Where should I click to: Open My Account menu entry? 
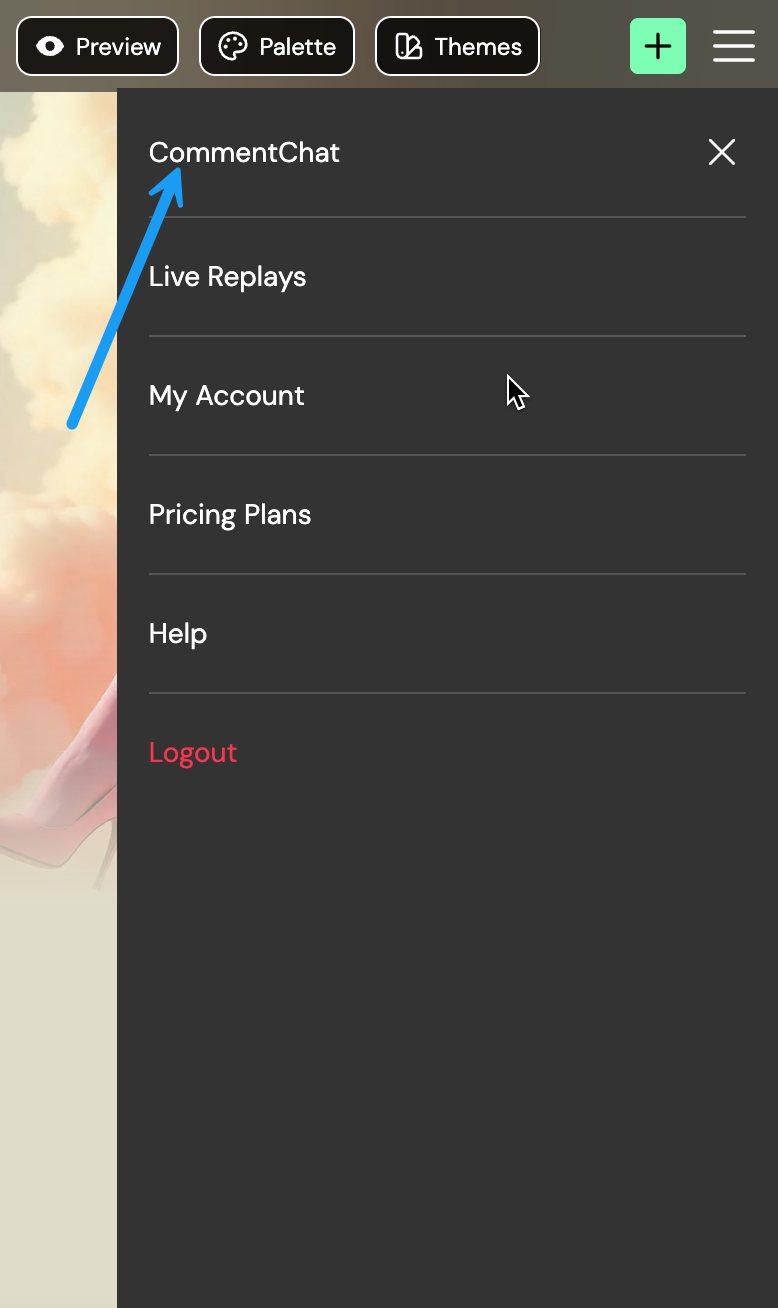click(x=226, y=395)
